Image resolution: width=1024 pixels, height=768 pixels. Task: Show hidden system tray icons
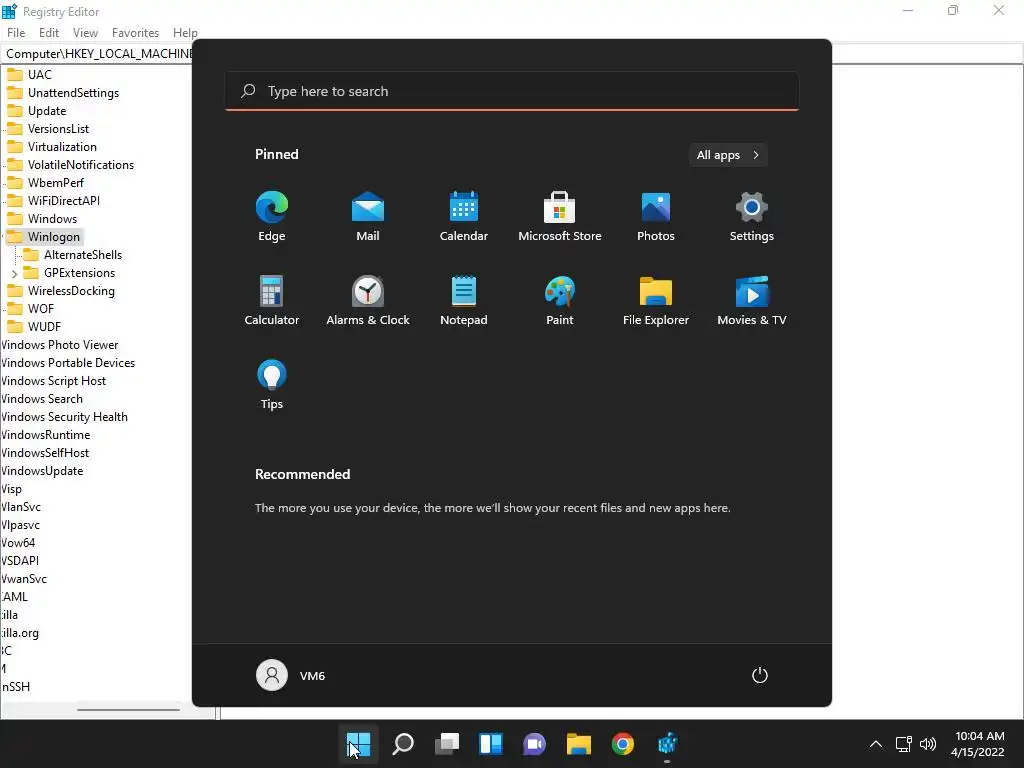(876, 744)
